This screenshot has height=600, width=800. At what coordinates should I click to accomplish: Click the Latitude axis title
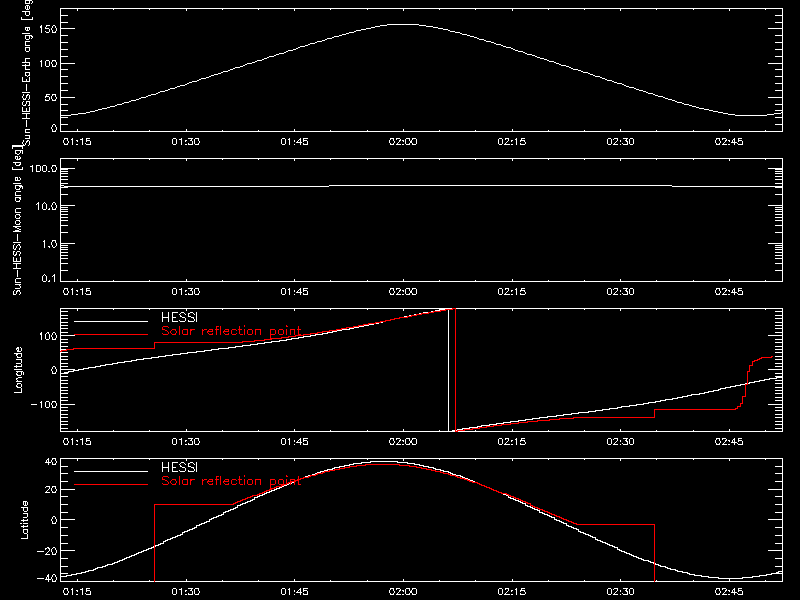[24, 520]
